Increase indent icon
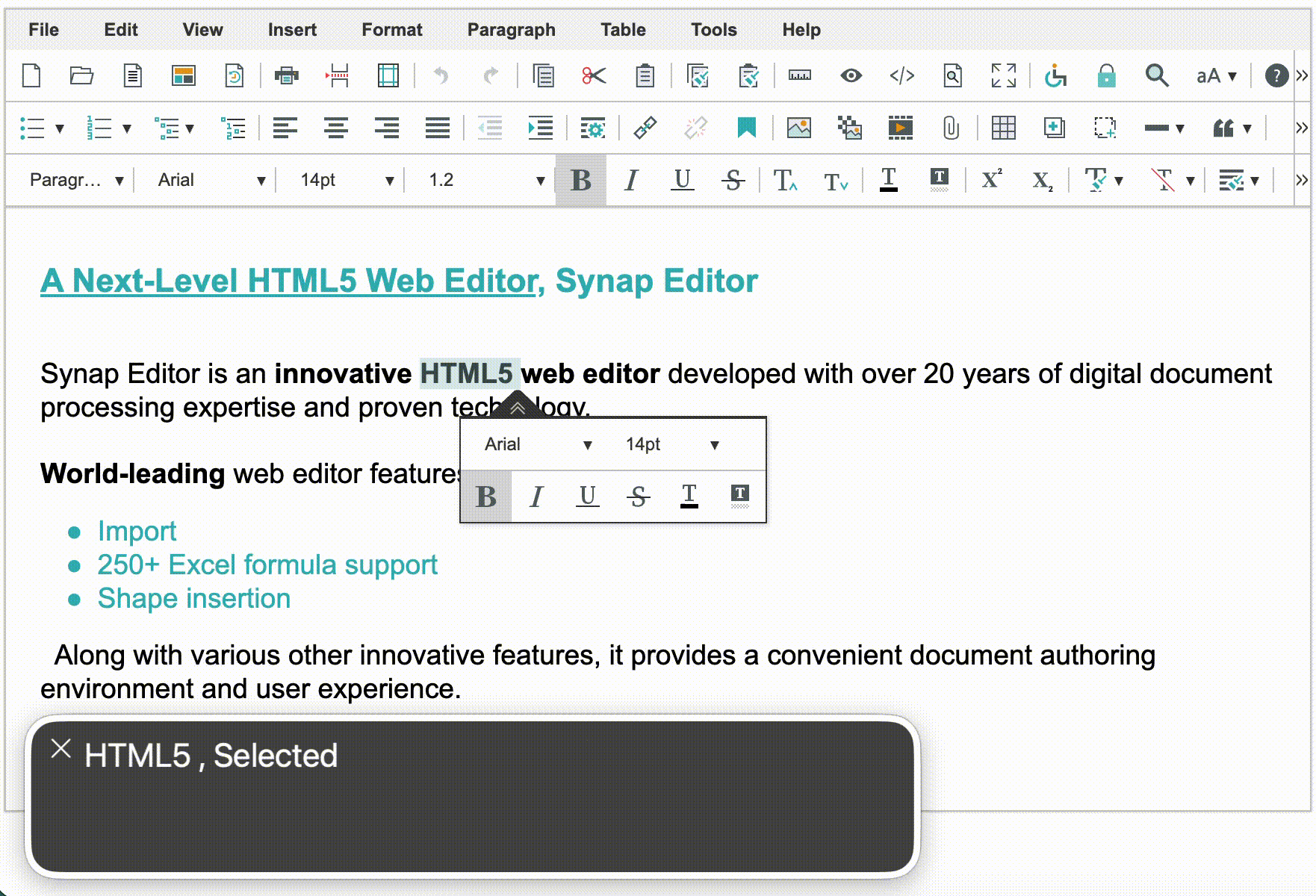This screenshot has height=896, width=1316. (x=540, y=128)
